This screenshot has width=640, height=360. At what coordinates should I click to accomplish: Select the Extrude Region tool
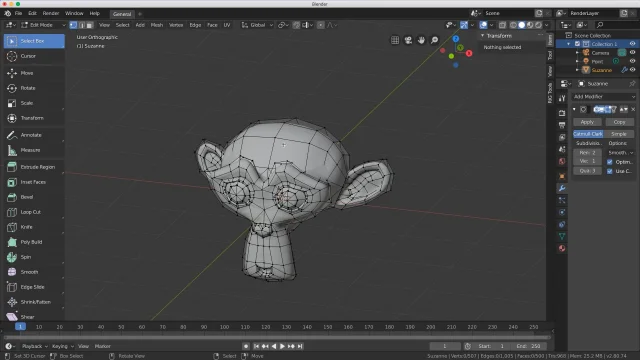tap(34, 167)
